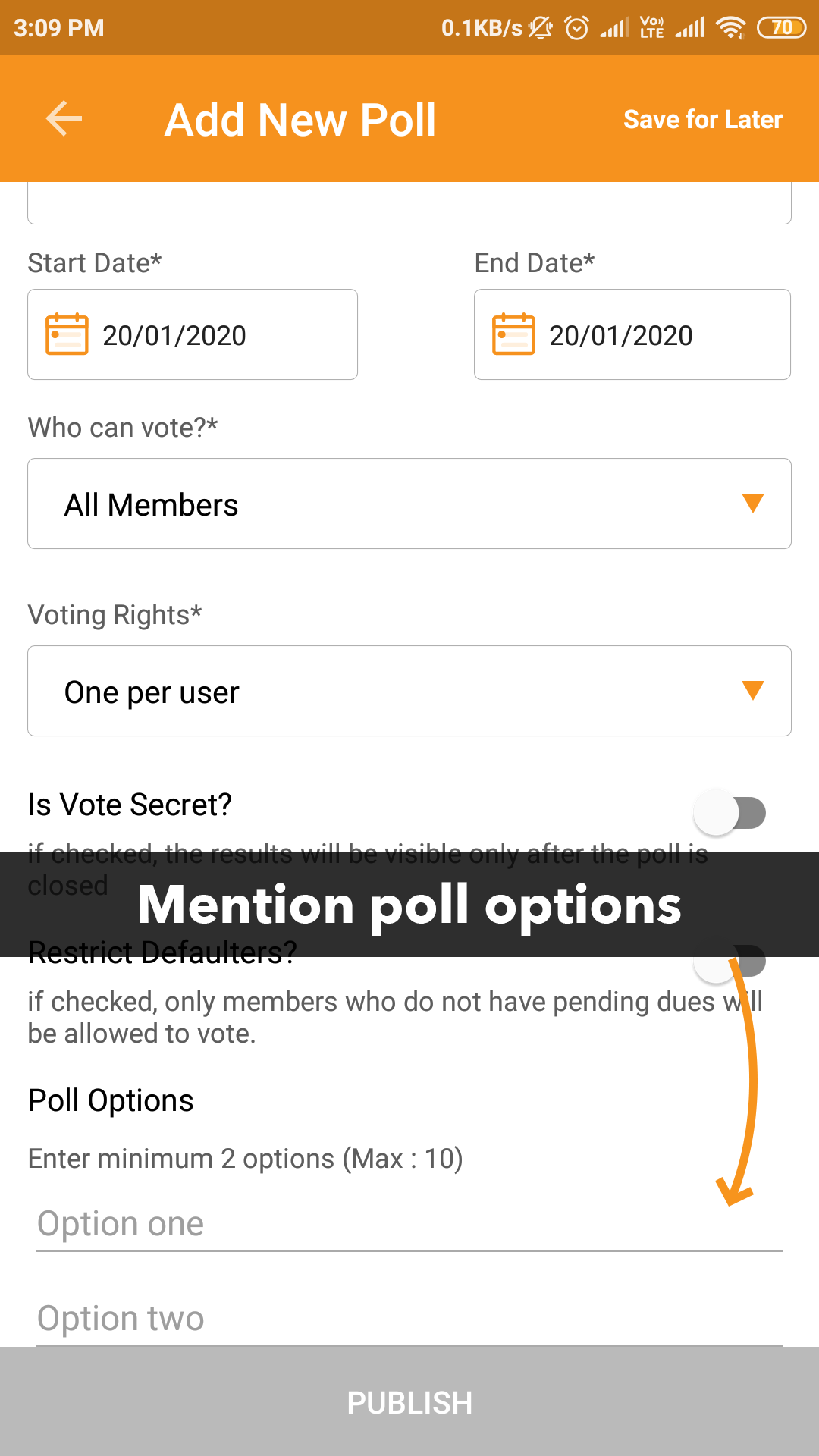
Task: Open the Start Date calendar picker
Action: [192, 334]
